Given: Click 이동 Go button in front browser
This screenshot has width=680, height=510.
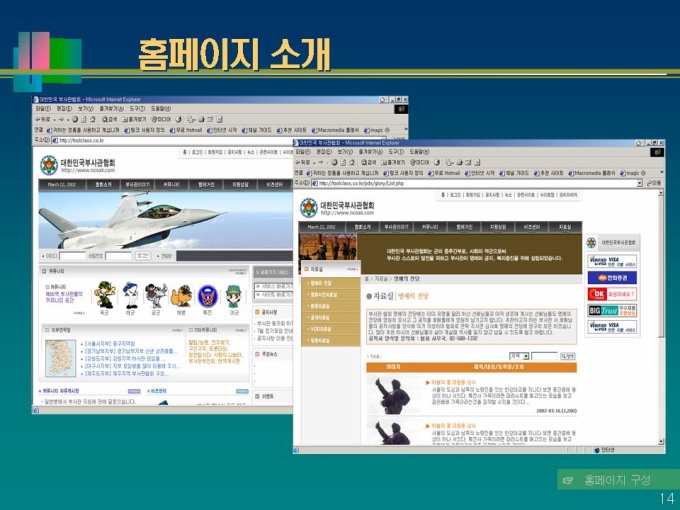Looking at the screenshot, I should coord(654,183).
